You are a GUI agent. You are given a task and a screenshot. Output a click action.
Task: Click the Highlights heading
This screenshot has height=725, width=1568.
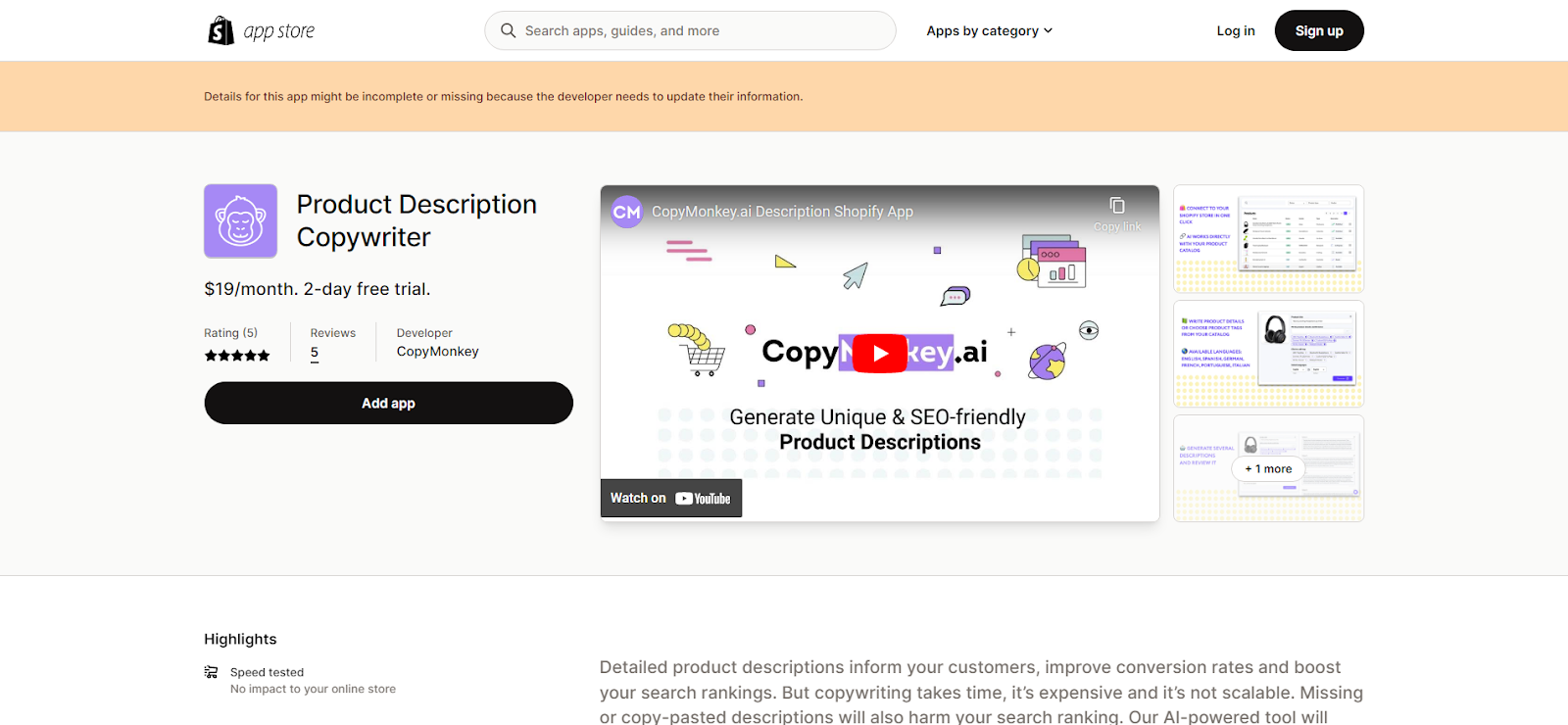(240, 639)
